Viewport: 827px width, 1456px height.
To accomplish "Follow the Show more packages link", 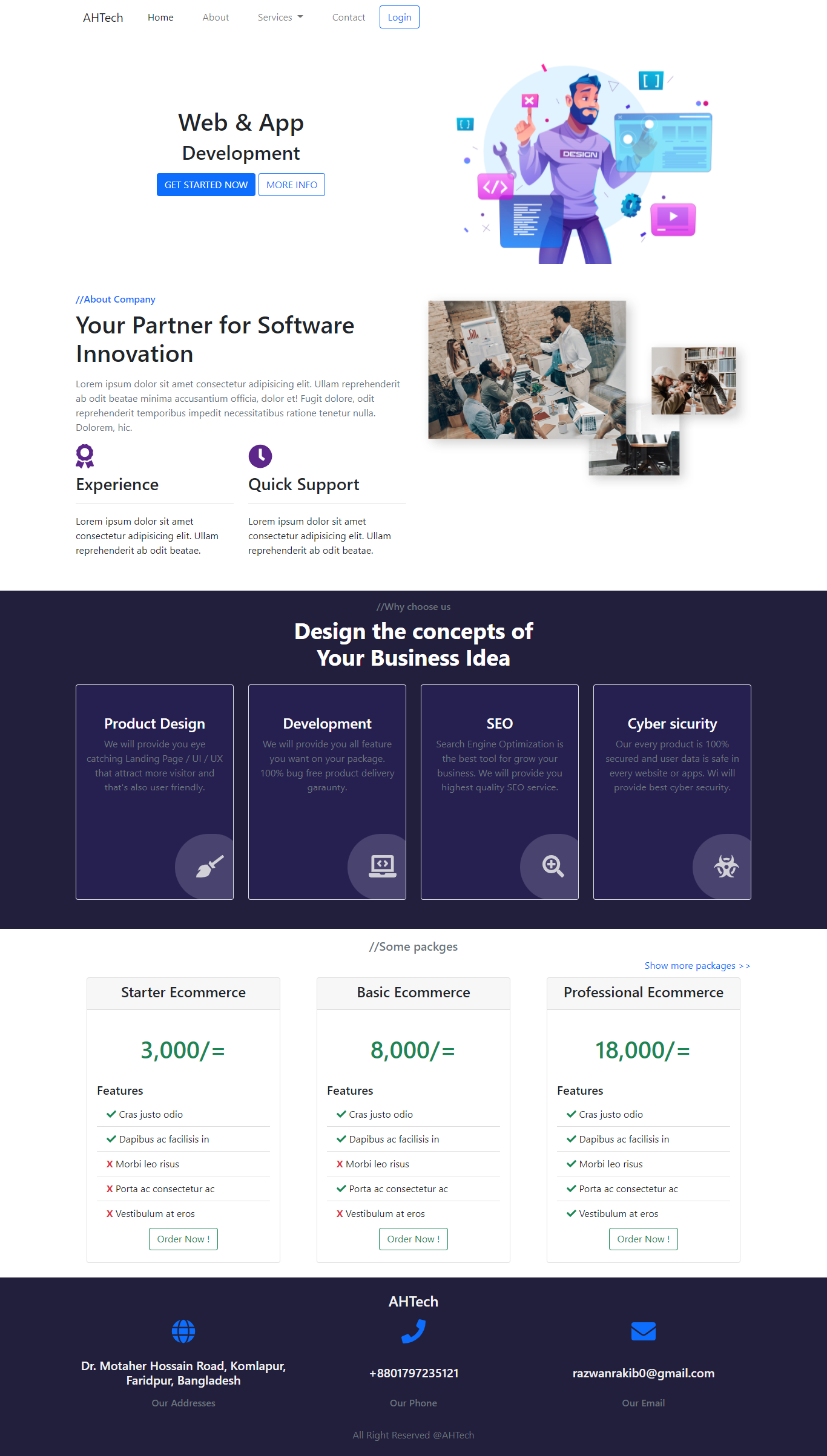I will [697, 966].
